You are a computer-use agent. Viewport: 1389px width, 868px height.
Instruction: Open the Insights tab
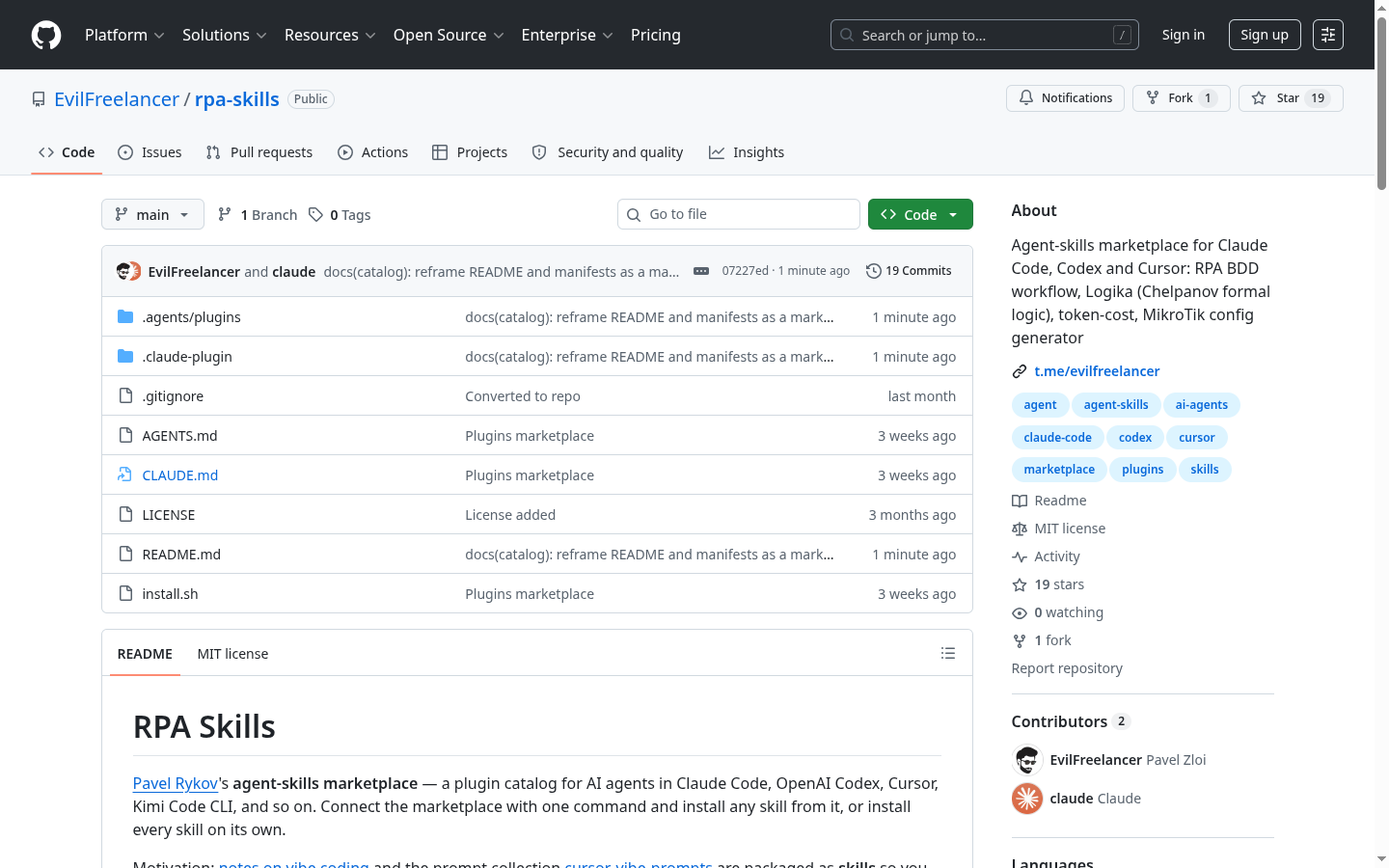(747, 152)
